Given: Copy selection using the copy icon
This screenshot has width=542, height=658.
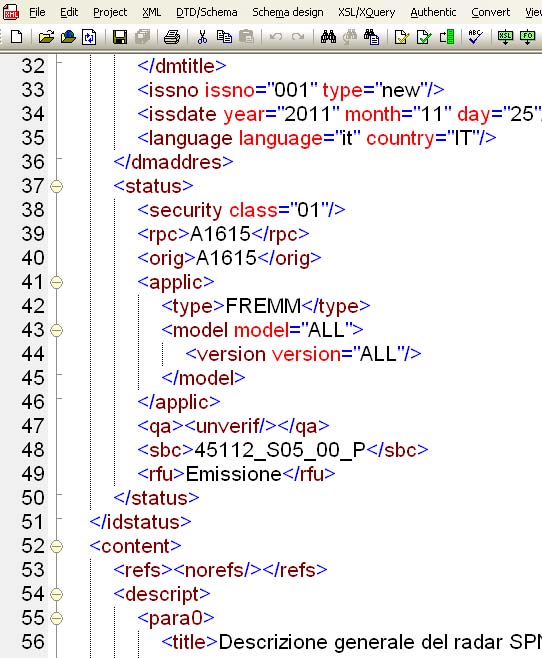Looking at the screenshot, I should pyautogui.click(x=224, y=37).
